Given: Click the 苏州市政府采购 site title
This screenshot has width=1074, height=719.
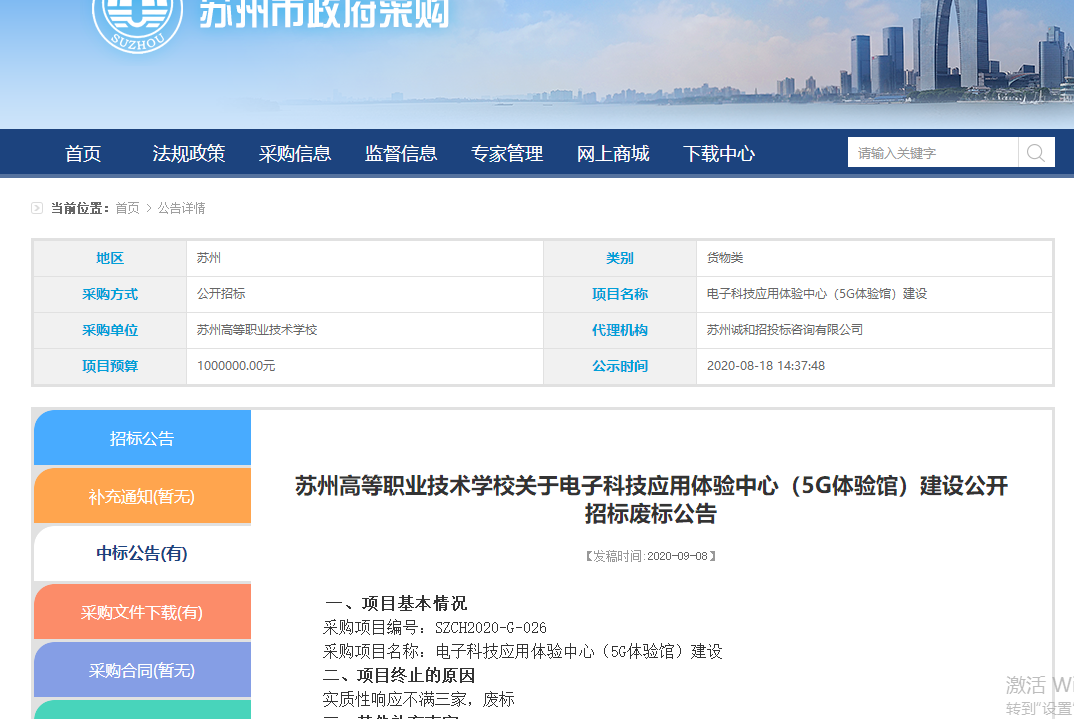Looking at the screenshot, I should point(324,14).
